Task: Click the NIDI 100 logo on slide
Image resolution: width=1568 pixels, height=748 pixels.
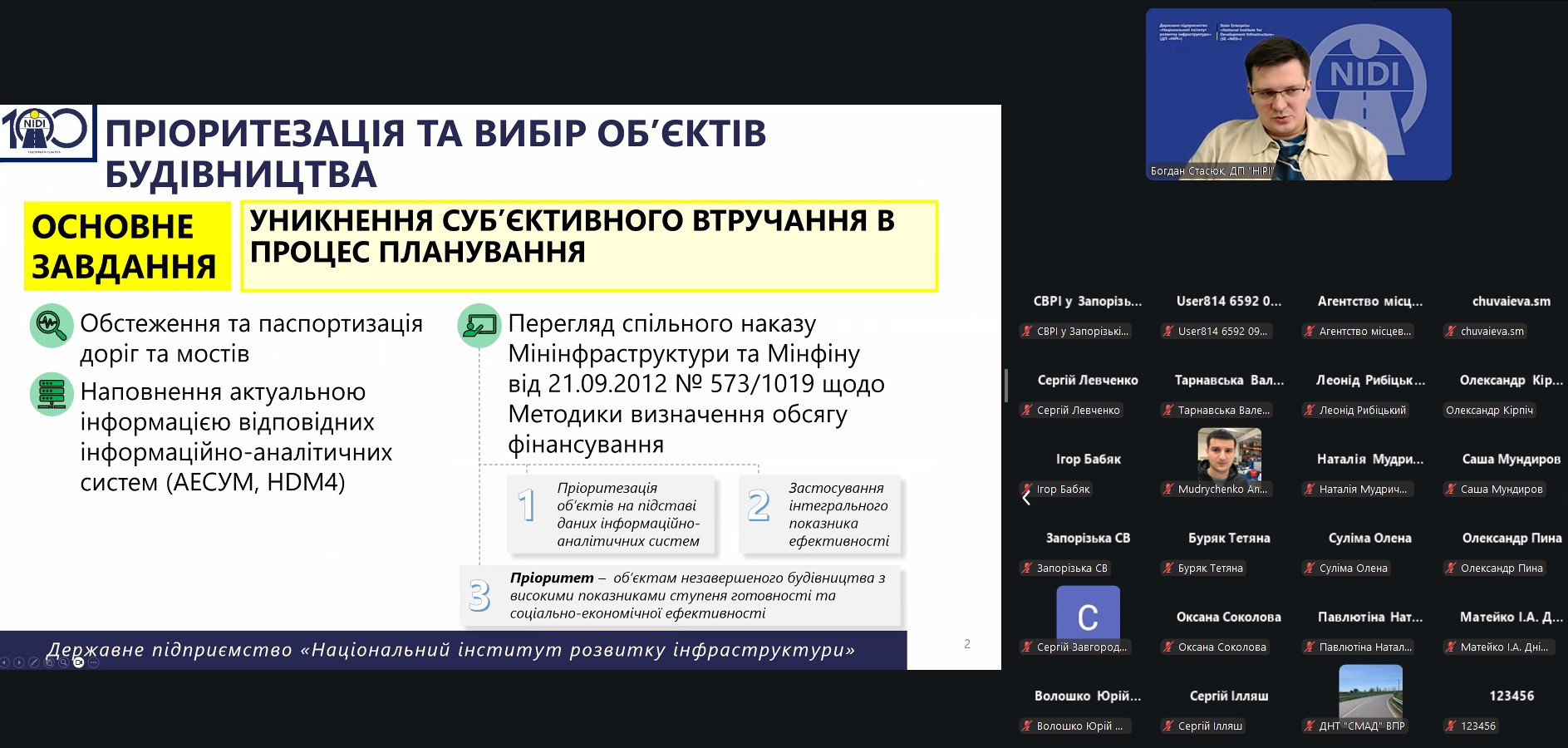Action: tap(46, 131)
